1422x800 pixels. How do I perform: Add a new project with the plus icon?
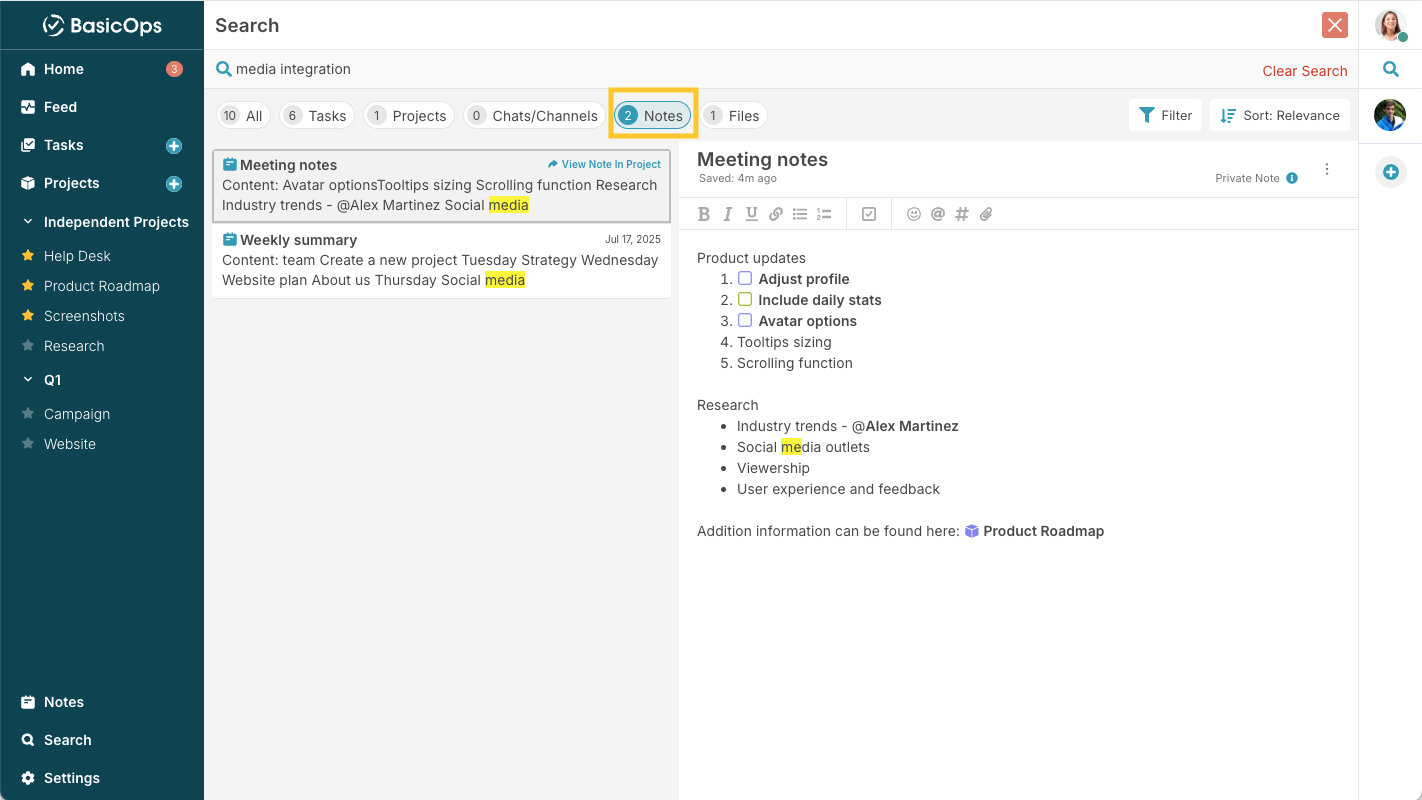(x=174, y=184)
